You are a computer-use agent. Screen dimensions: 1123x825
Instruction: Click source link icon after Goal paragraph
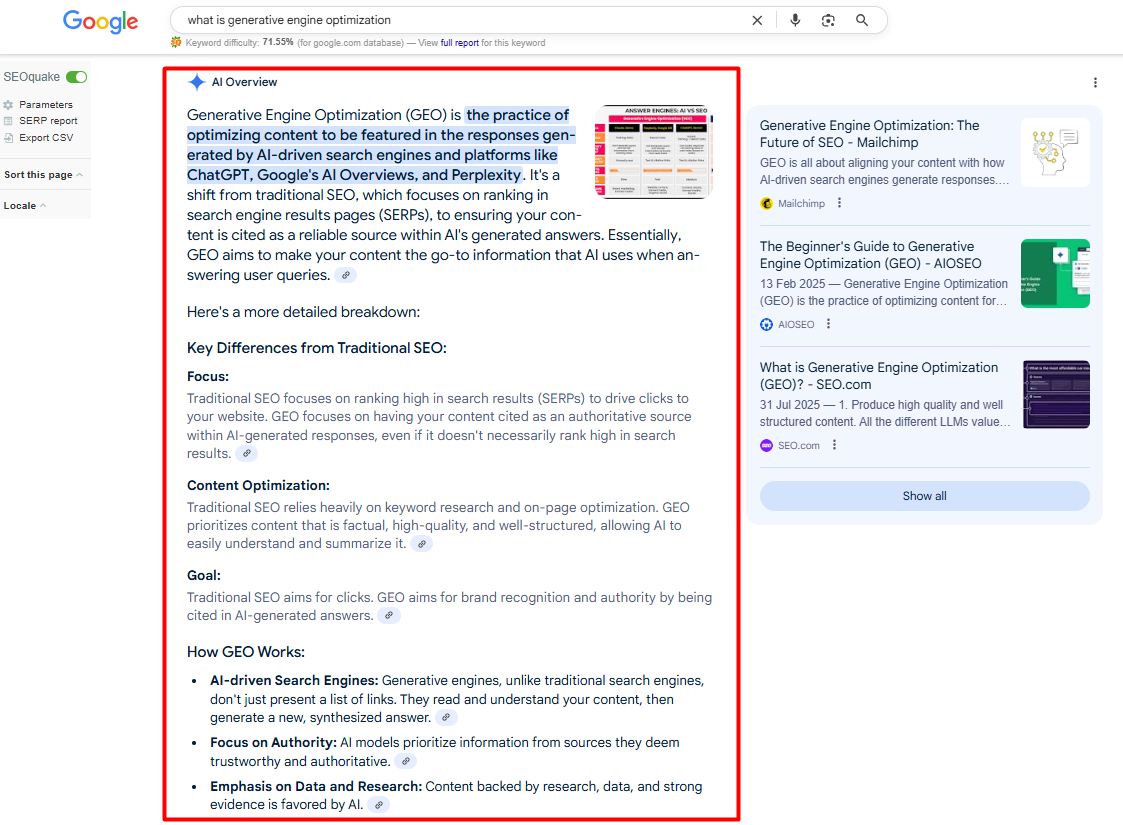(389, 616)
